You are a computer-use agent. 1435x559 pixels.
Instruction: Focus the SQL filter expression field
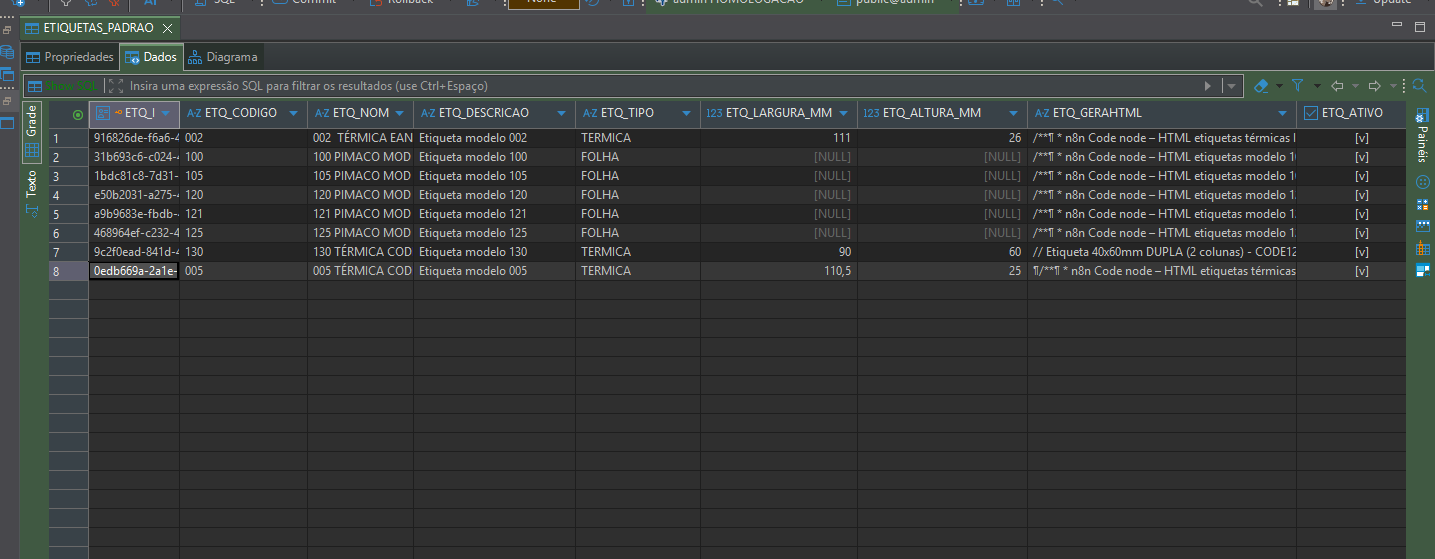tap(660, 86)
